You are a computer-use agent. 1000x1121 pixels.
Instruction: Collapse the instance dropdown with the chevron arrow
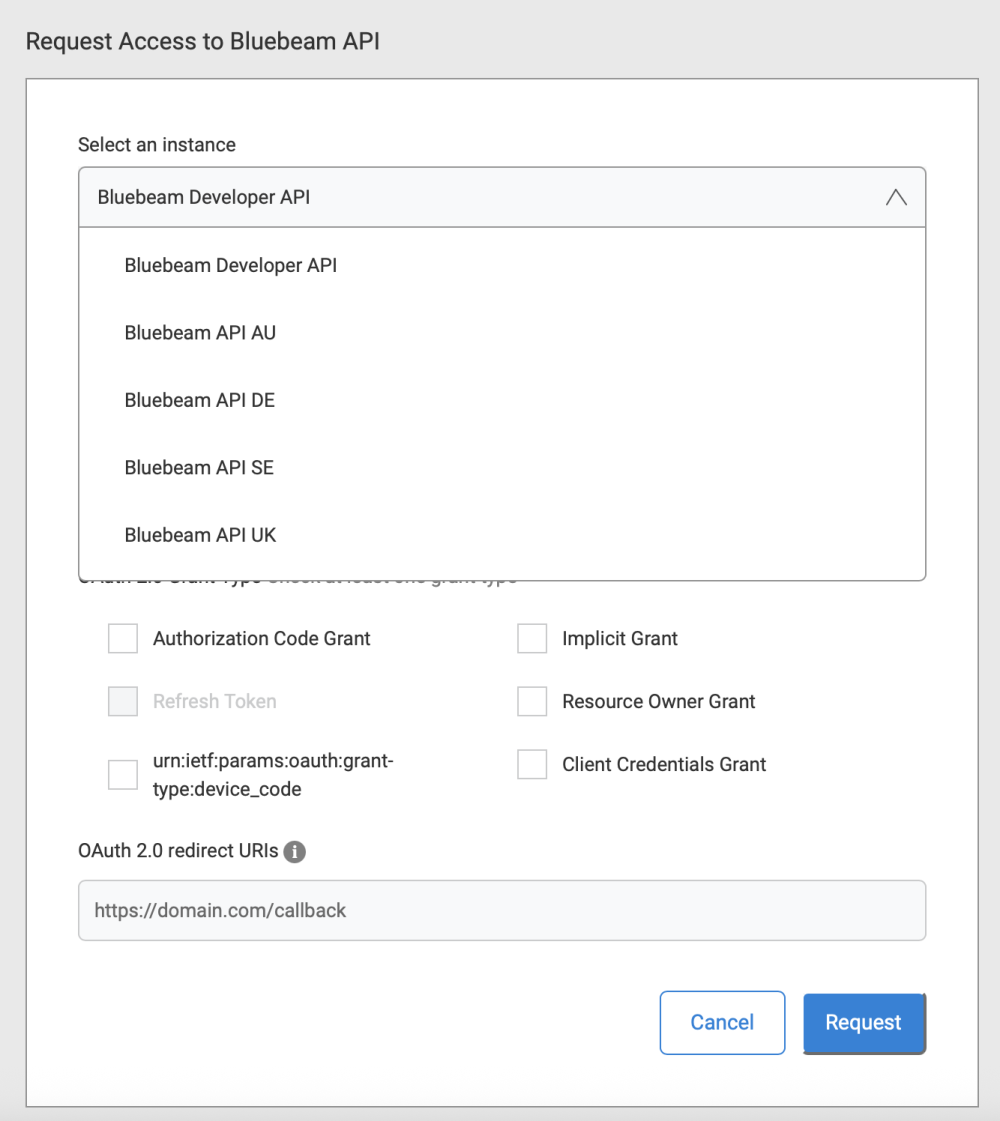click(896, 197)
